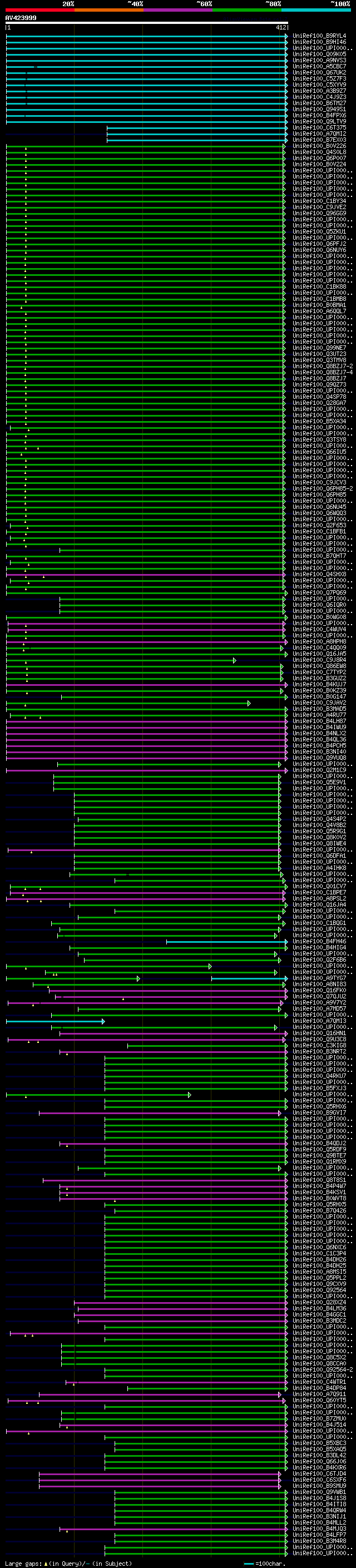
Task: Open hit UniRef100_Q09K05
Action: click(x=319, y=54)
